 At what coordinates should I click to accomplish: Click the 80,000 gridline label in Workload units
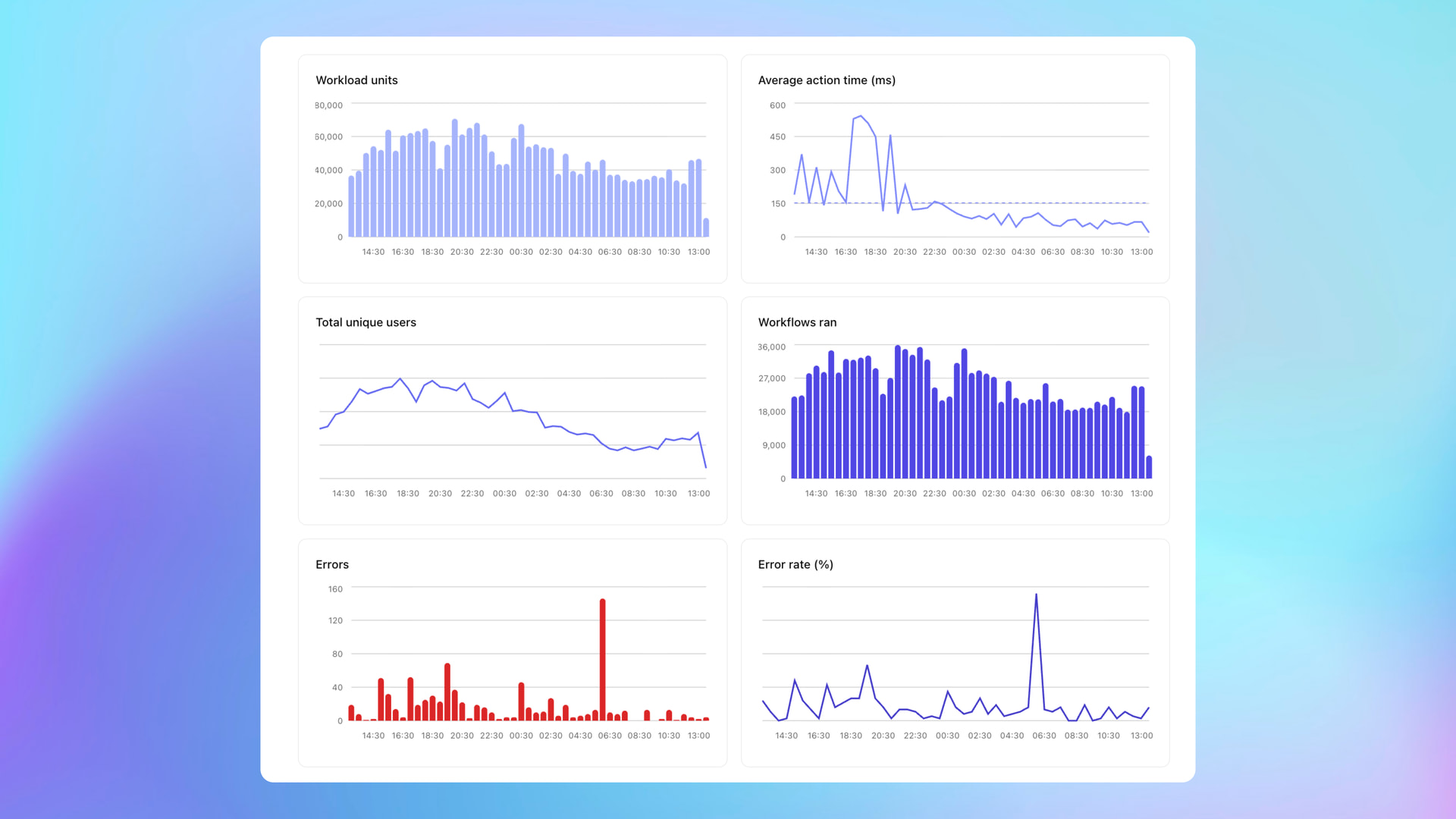point(328,105)
